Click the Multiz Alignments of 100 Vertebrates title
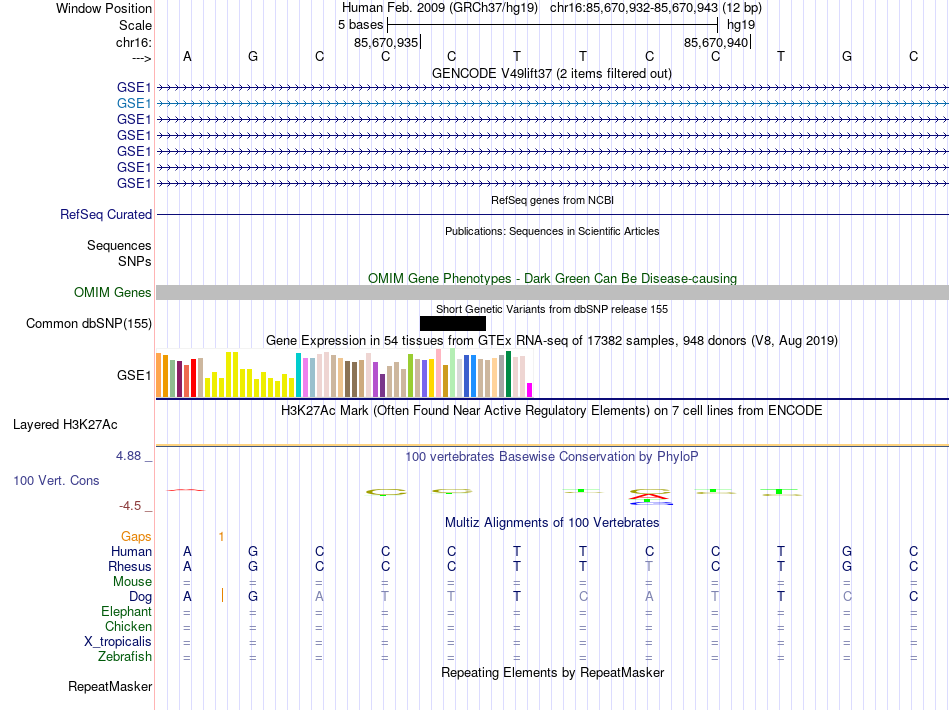 552,523
